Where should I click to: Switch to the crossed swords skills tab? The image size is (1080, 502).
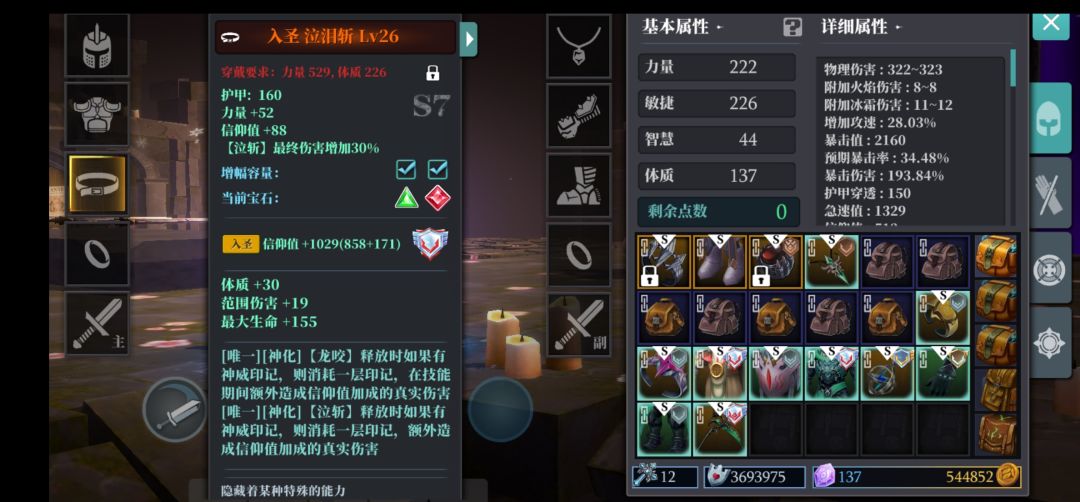[1050, 194]
